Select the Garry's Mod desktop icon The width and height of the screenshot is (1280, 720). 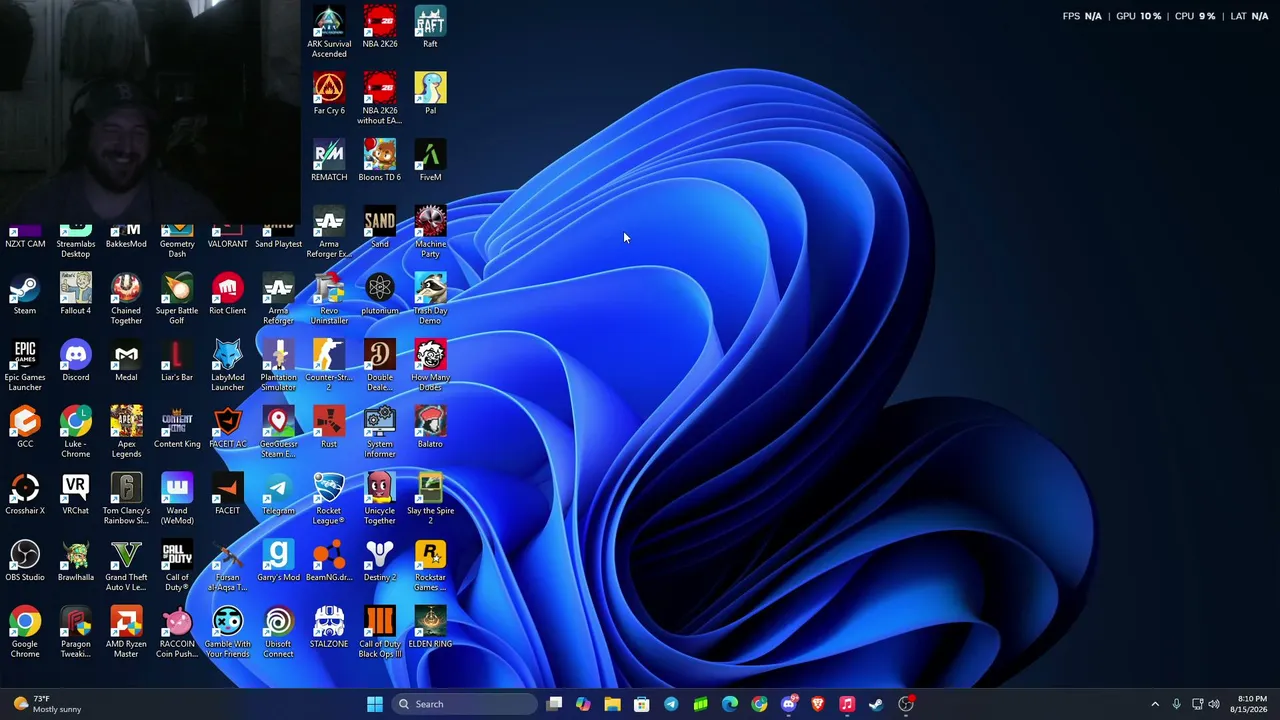click(278, 560)
